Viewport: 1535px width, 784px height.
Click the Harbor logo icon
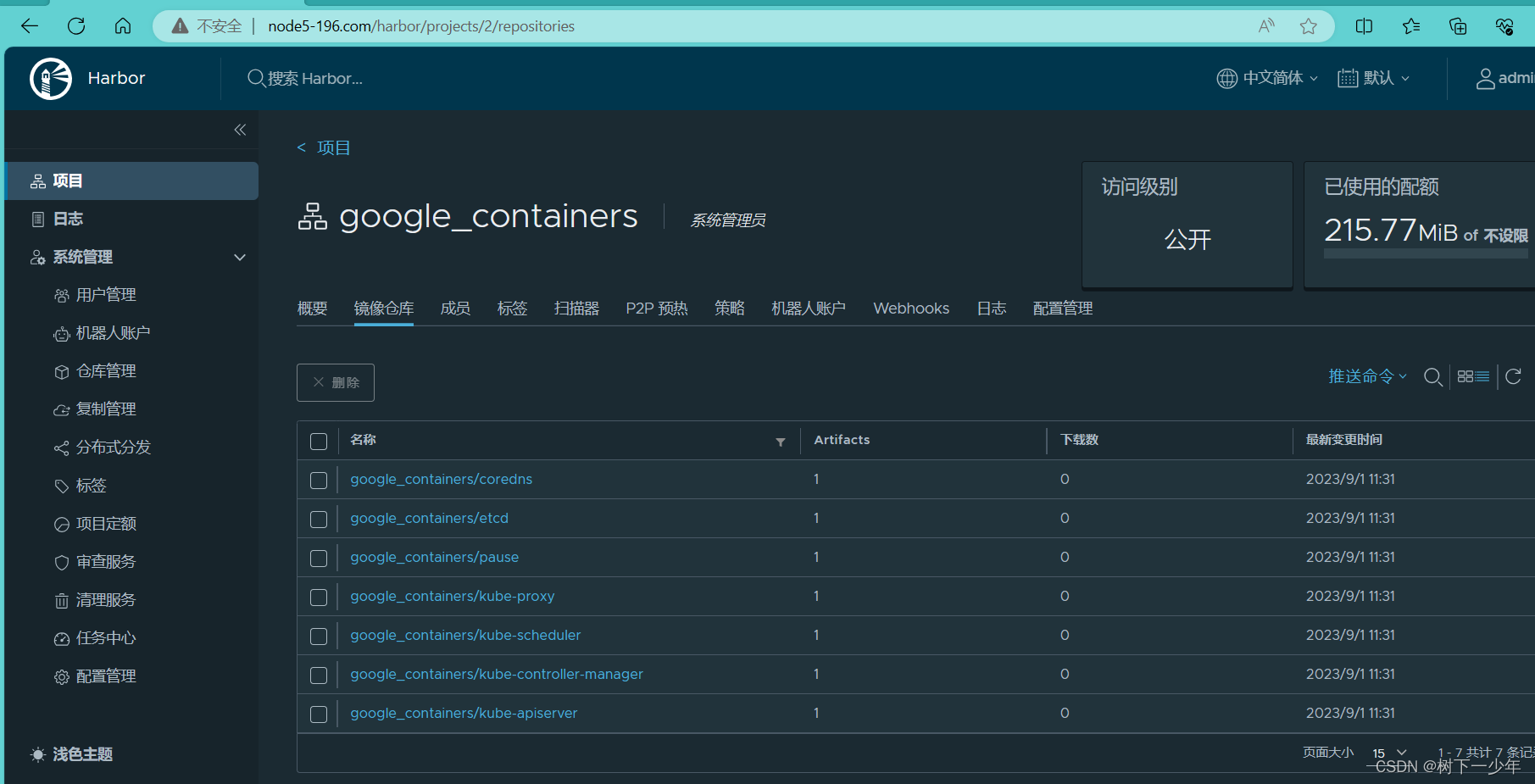(51, 79)
